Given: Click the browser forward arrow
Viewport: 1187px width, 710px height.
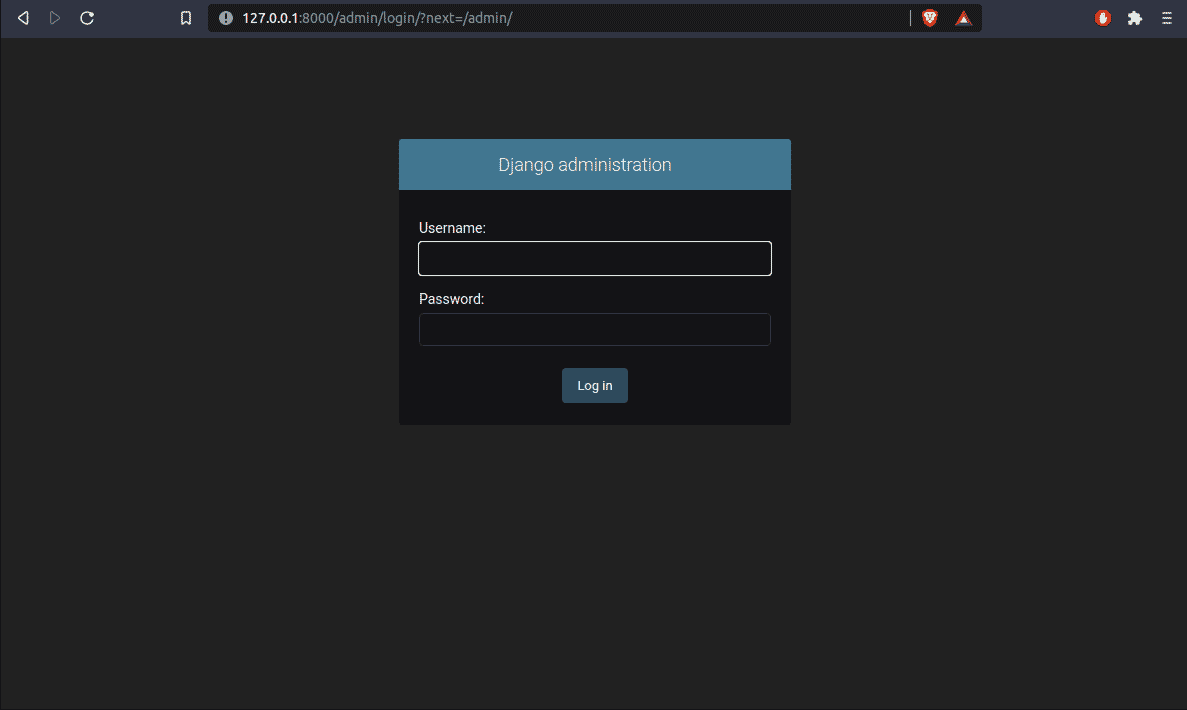Looking at the screenshot, I should click(x=55, y=18).
